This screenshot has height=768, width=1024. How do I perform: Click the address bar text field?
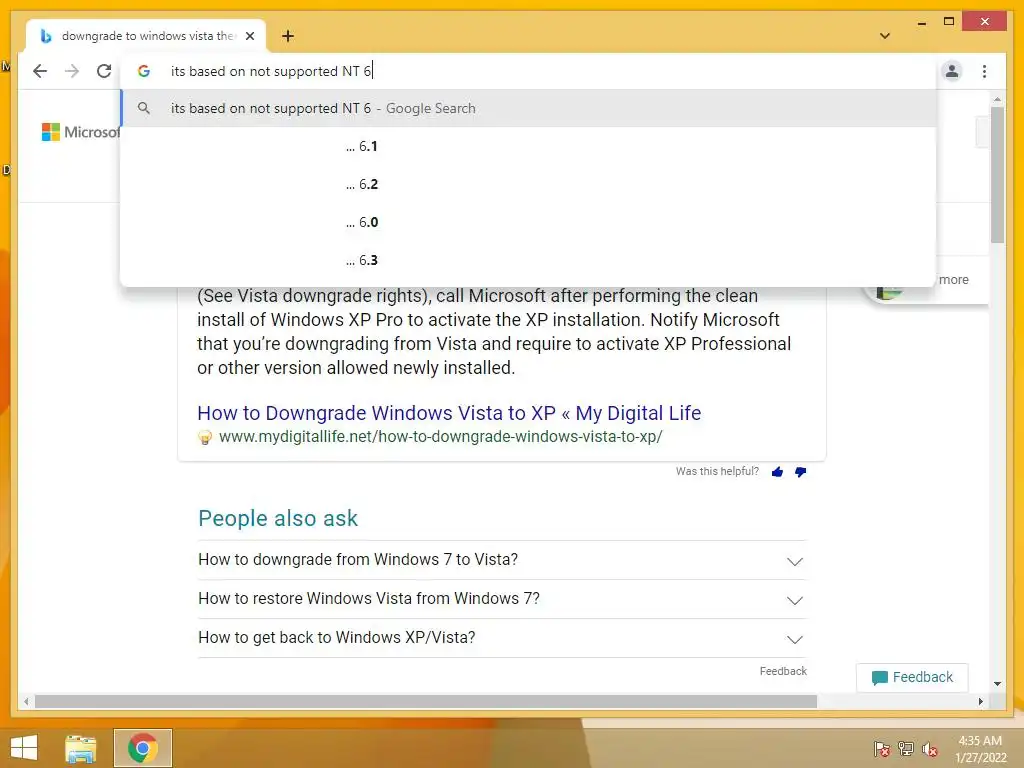pos(529,71)
